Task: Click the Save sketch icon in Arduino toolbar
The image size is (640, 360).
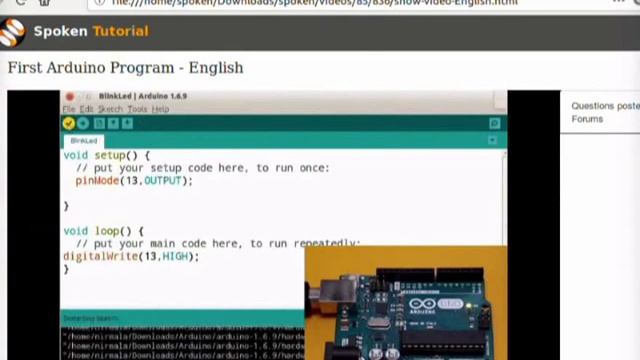Action: [x=127, y=123]
